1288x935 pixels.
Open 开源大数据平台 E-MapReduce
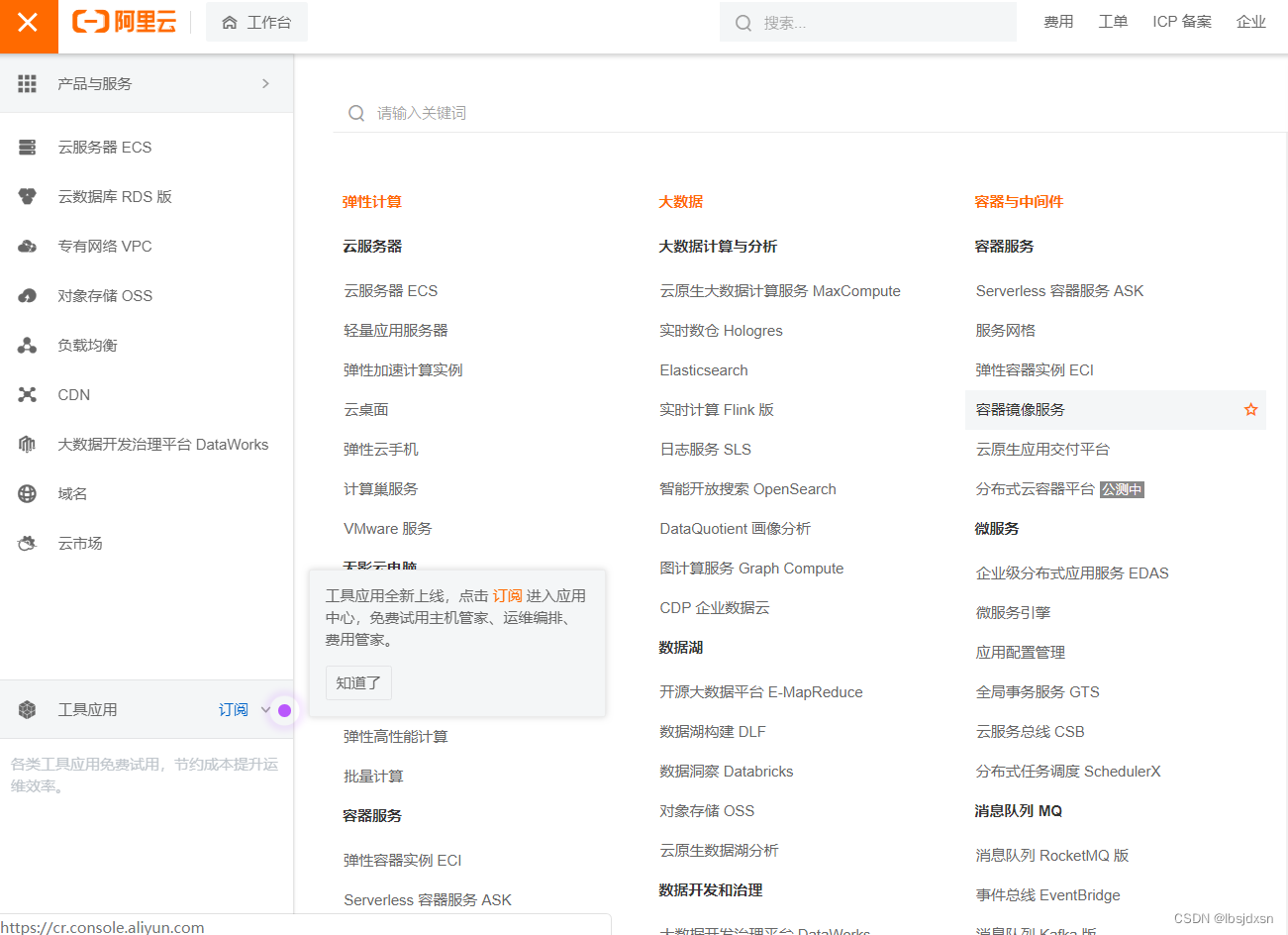pyautogui.click(x=761, y=692)
